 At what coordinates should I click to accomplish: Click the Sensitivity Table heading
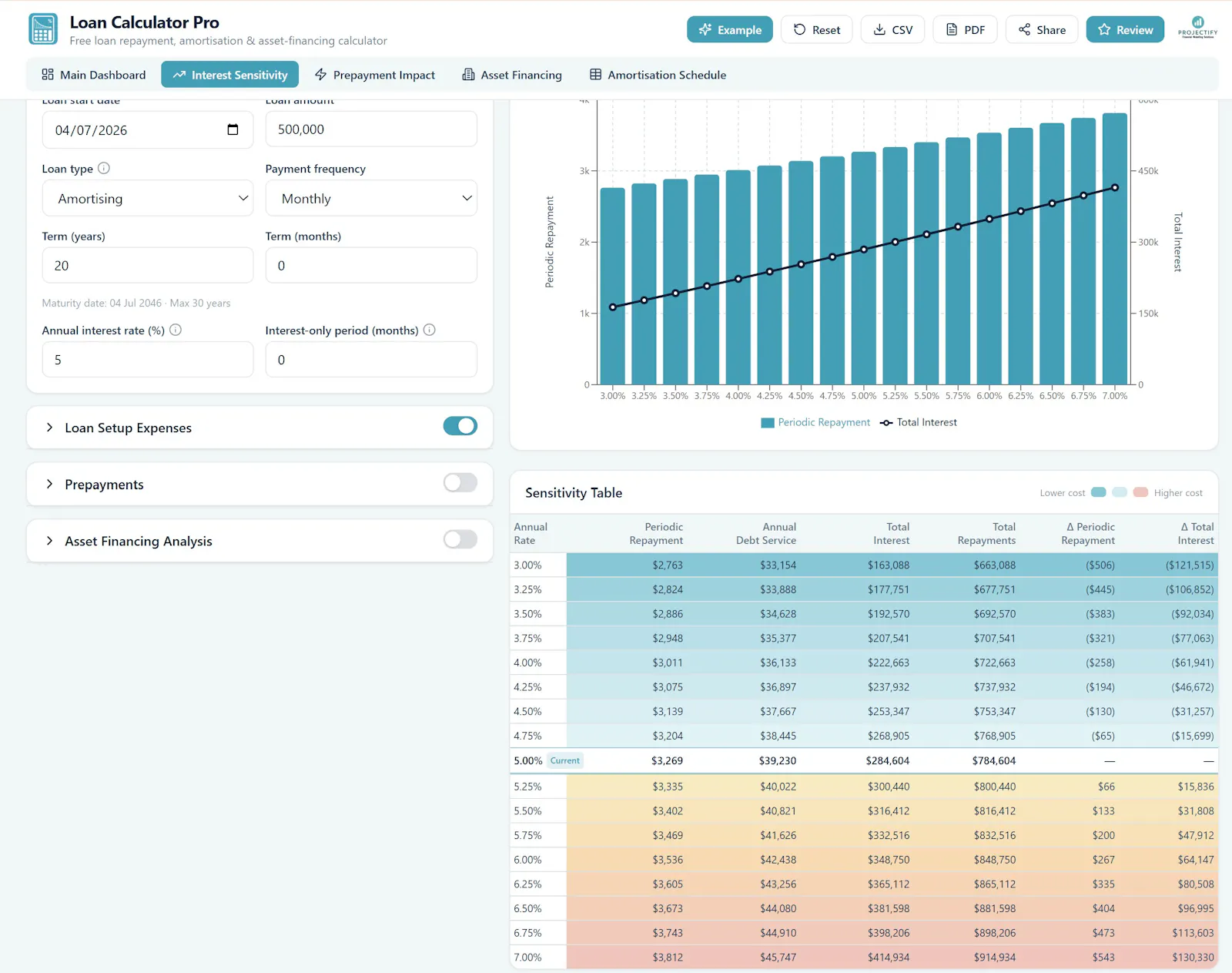tap(574, 493)
